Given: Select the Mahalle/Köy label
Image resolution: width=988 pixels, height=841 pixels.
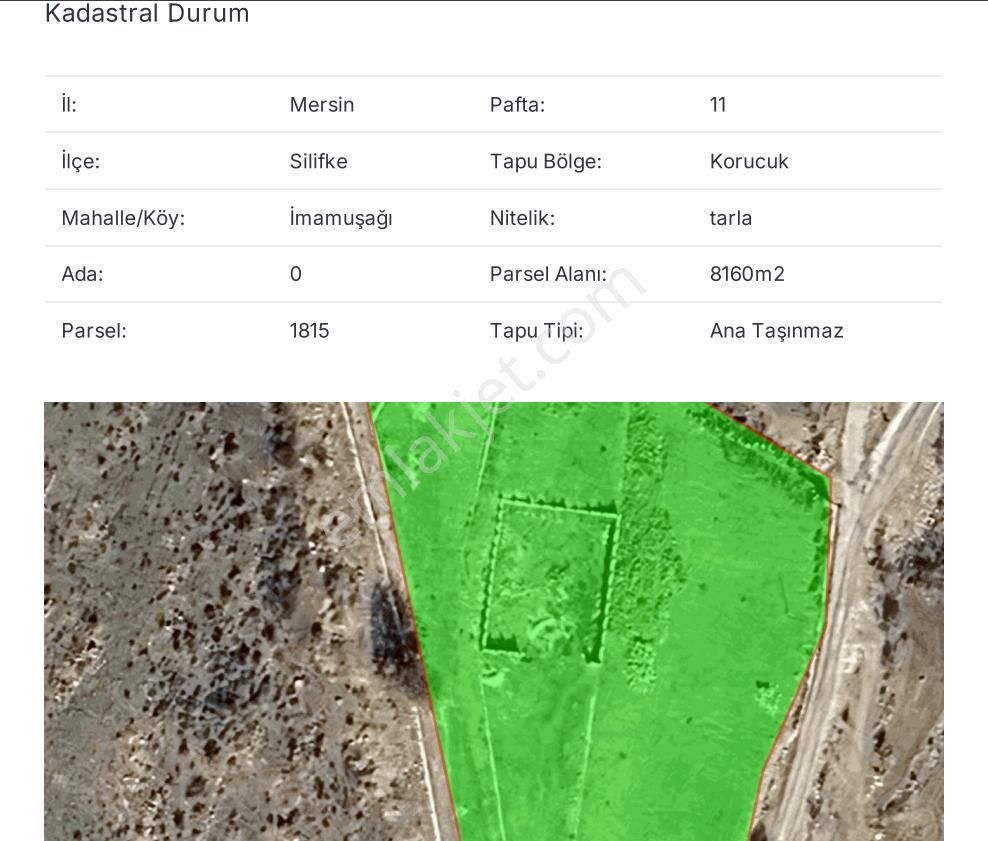Looking at the screenshot, I should [124, 218].
